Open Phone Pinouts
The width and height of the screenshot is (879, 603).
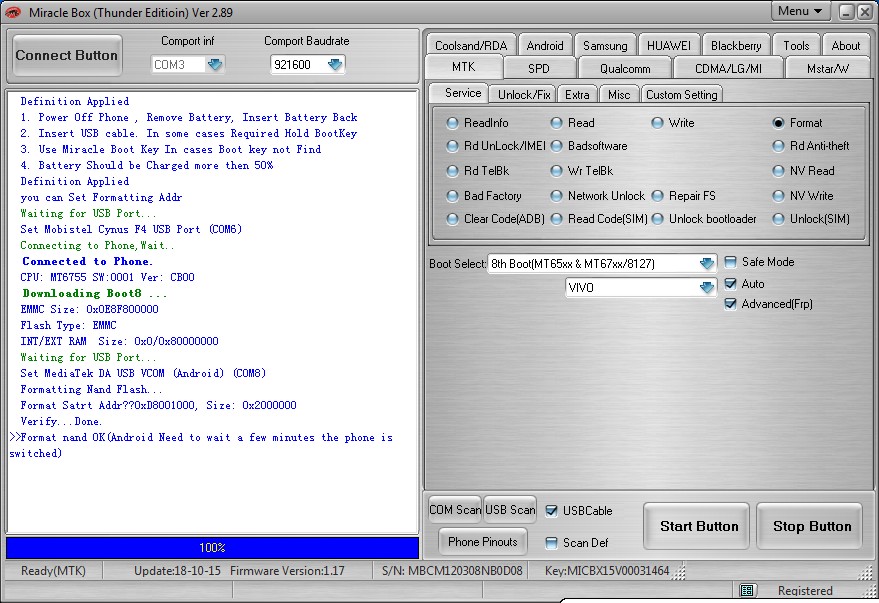483,541
